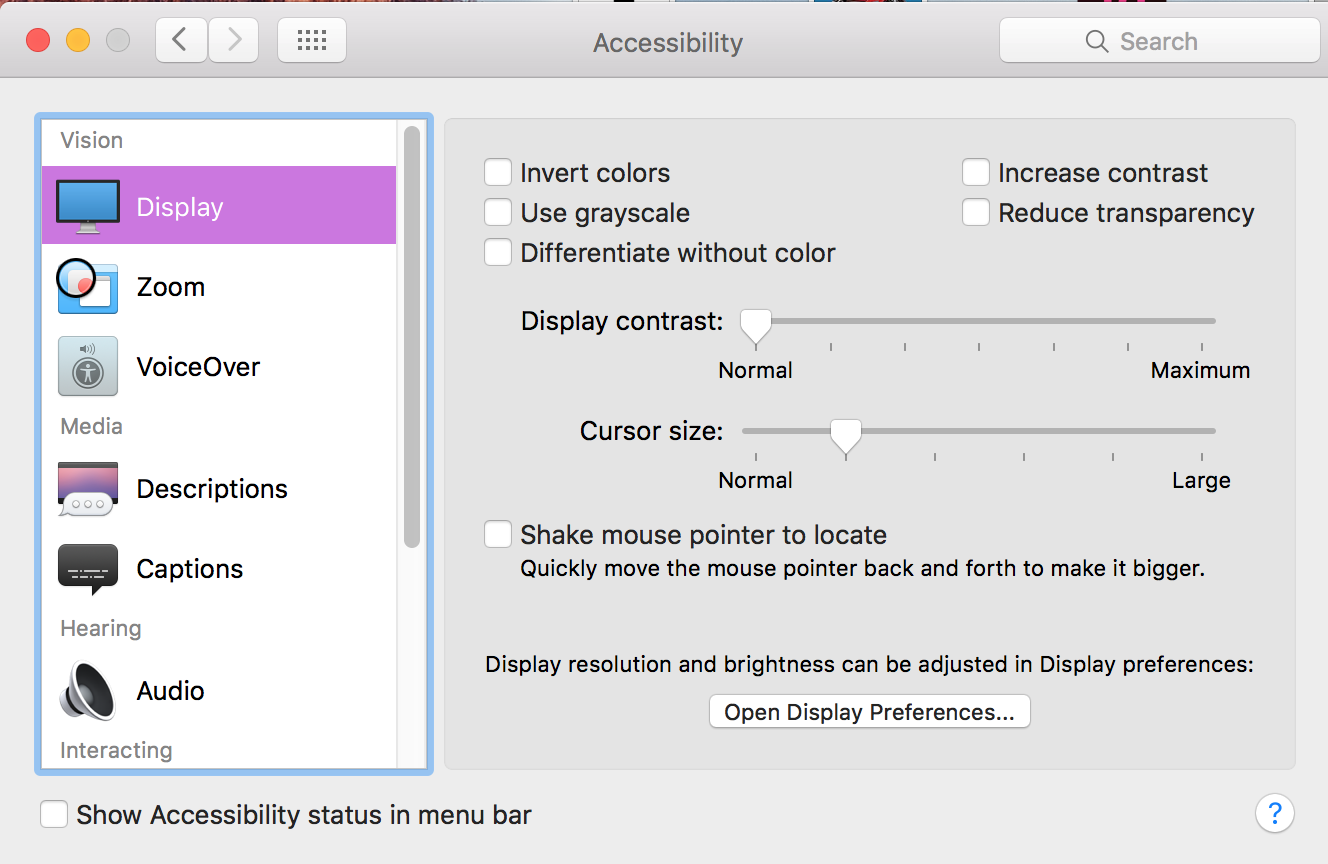Go forward using the right chevron button

pos(234,41)
